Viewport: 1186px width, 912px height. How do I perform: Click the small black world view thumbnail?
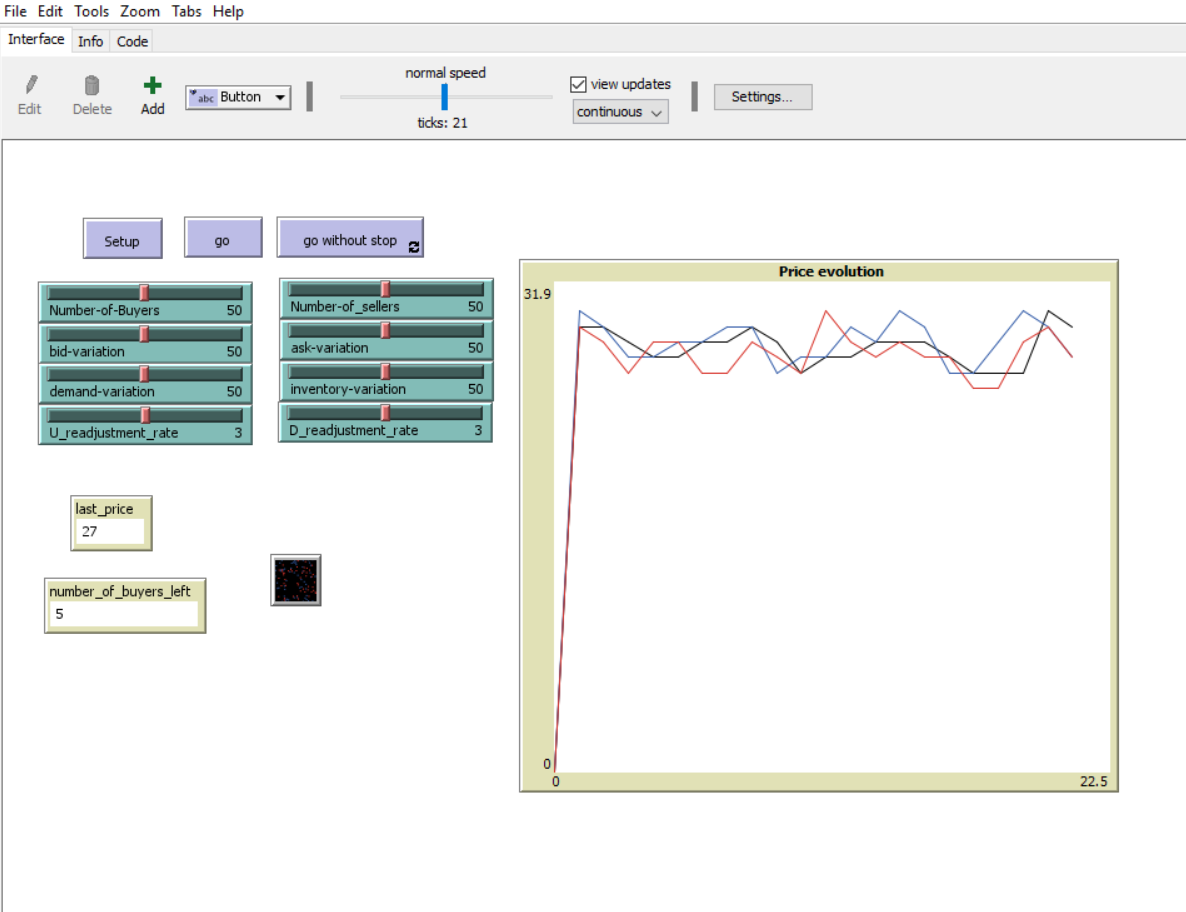296,580
